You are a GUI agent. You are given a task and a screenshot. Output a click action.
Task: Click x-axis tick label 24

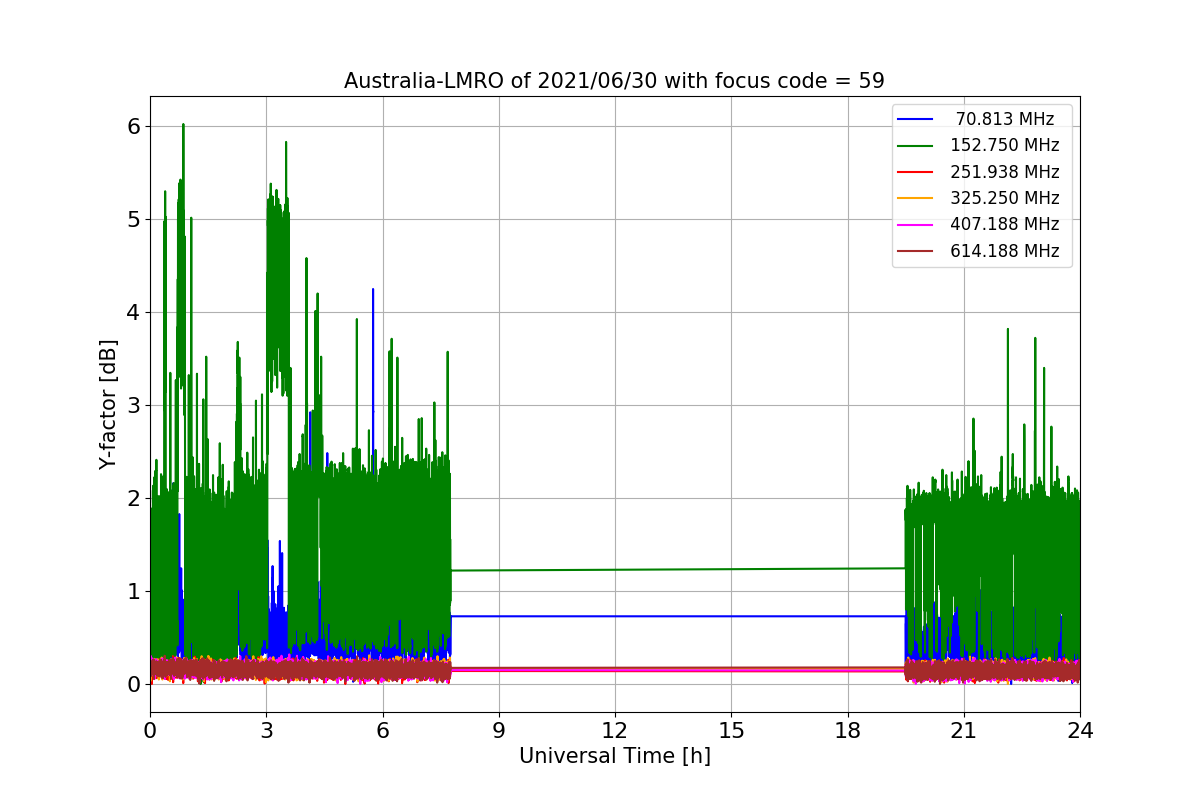(x=1080, y=730)
